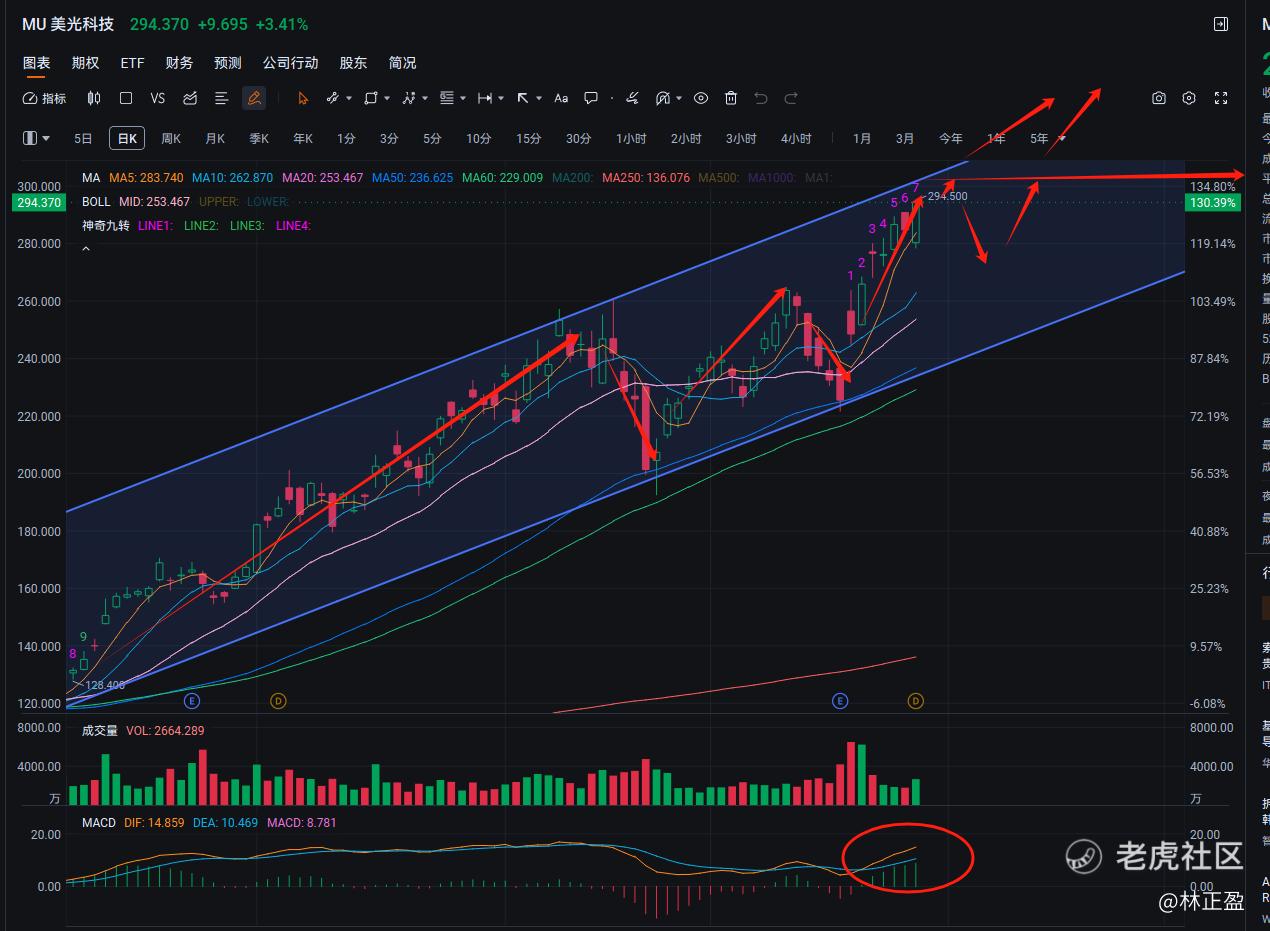Expand the Fibonacci tool dropdown arrow
Screen dimensions: 1270x931
(463, 98)
